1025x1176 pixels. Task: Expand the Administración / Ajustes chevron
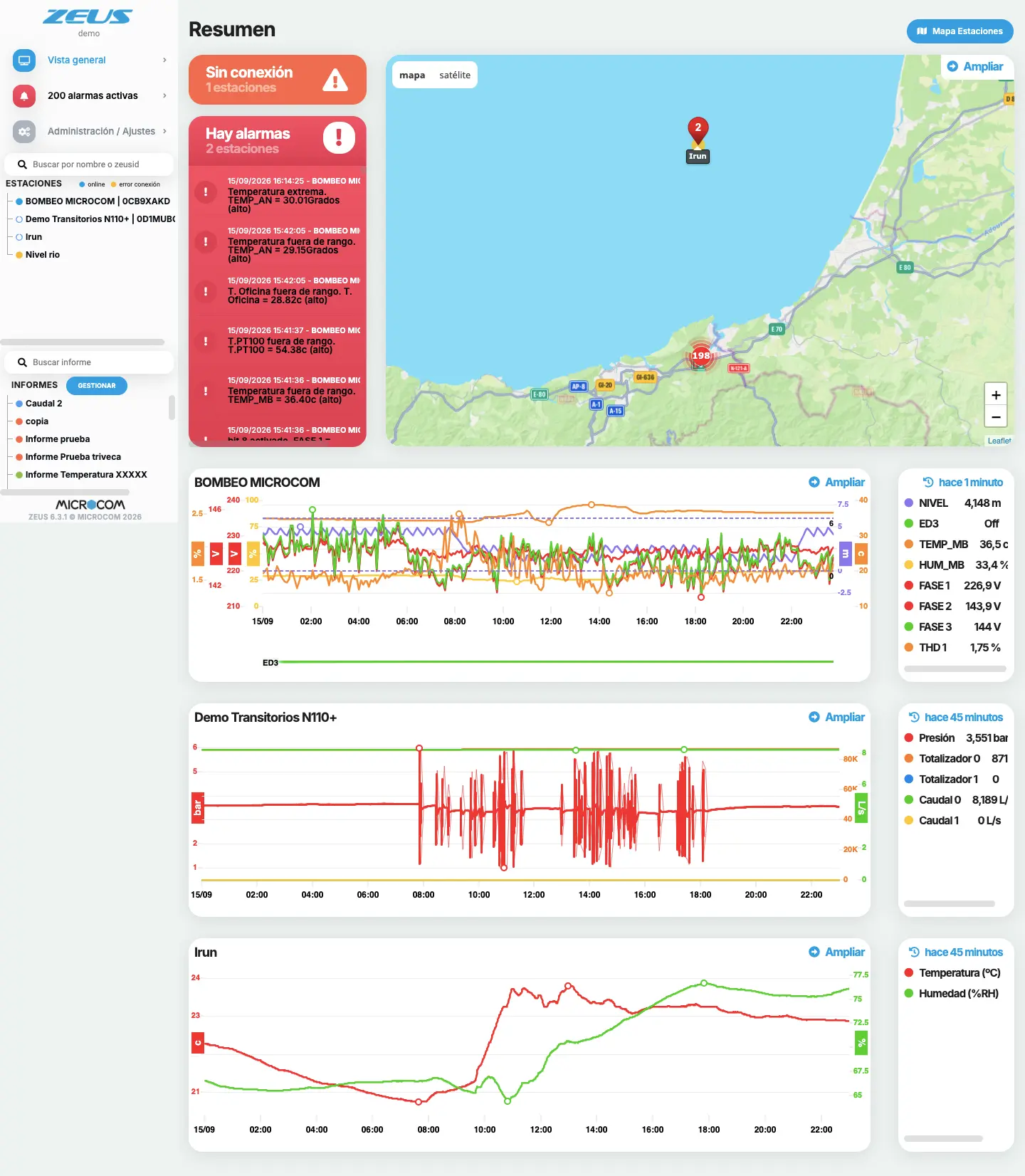click(164, 131)
